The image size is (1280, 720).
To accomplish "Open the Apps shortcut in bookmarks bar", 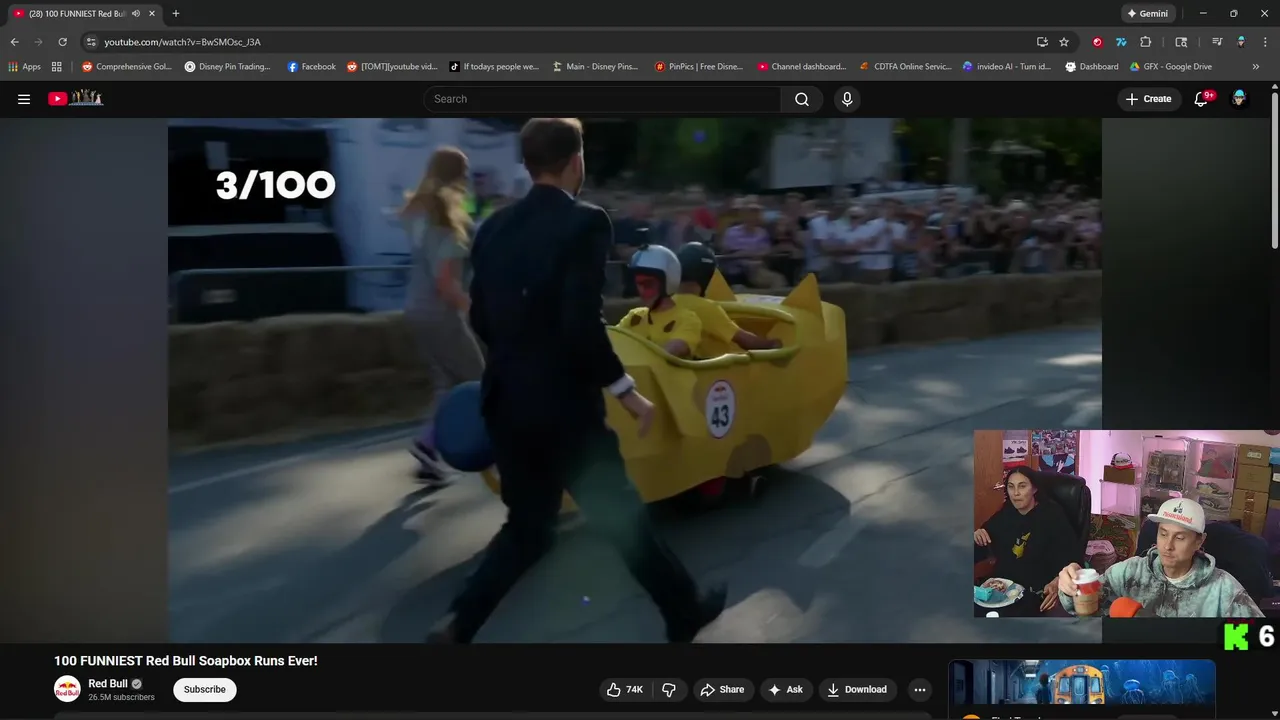I will 25,66.
